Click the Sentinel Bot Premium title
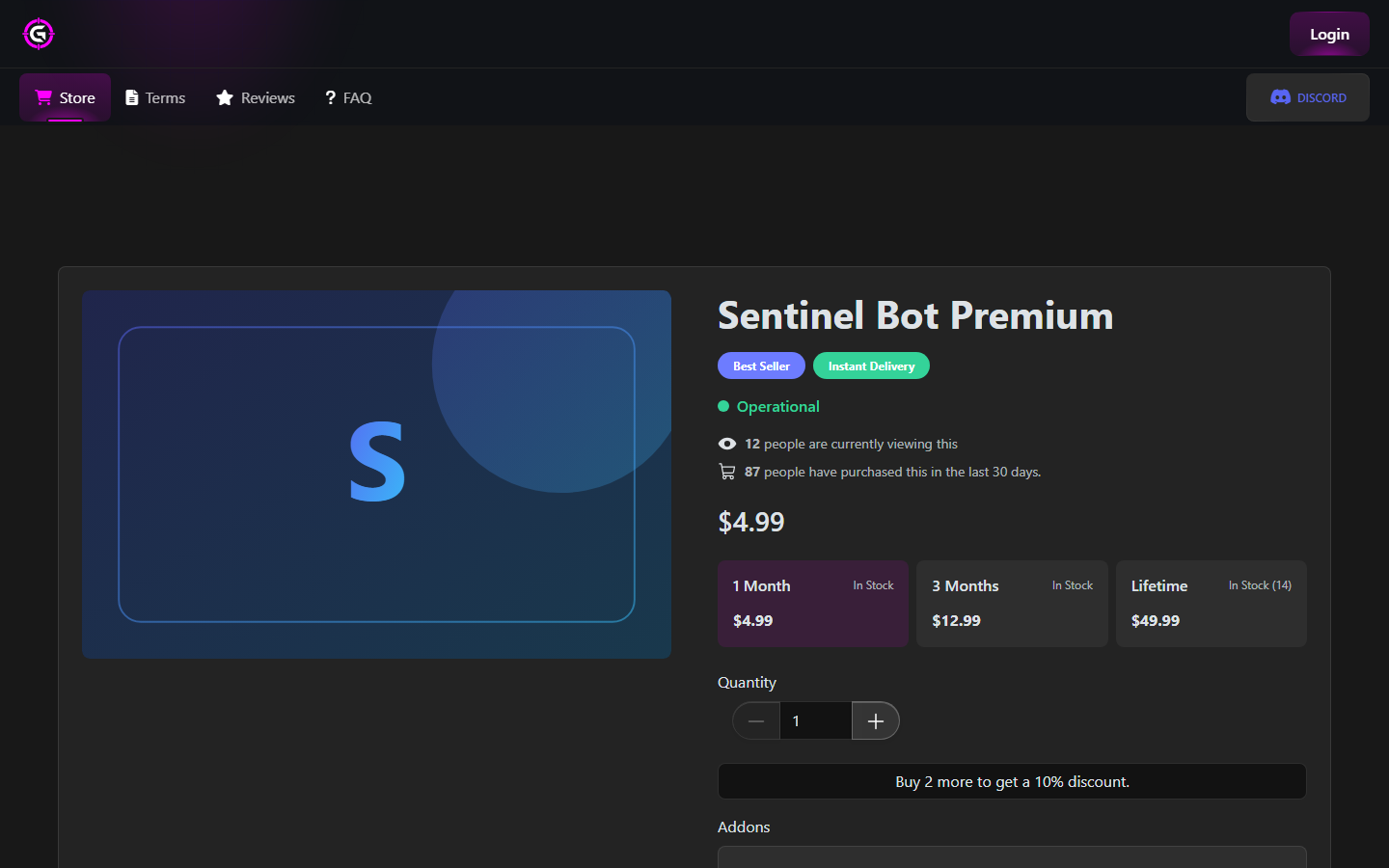The width and height of the screenshot is (1389, 868). point(915,315)
